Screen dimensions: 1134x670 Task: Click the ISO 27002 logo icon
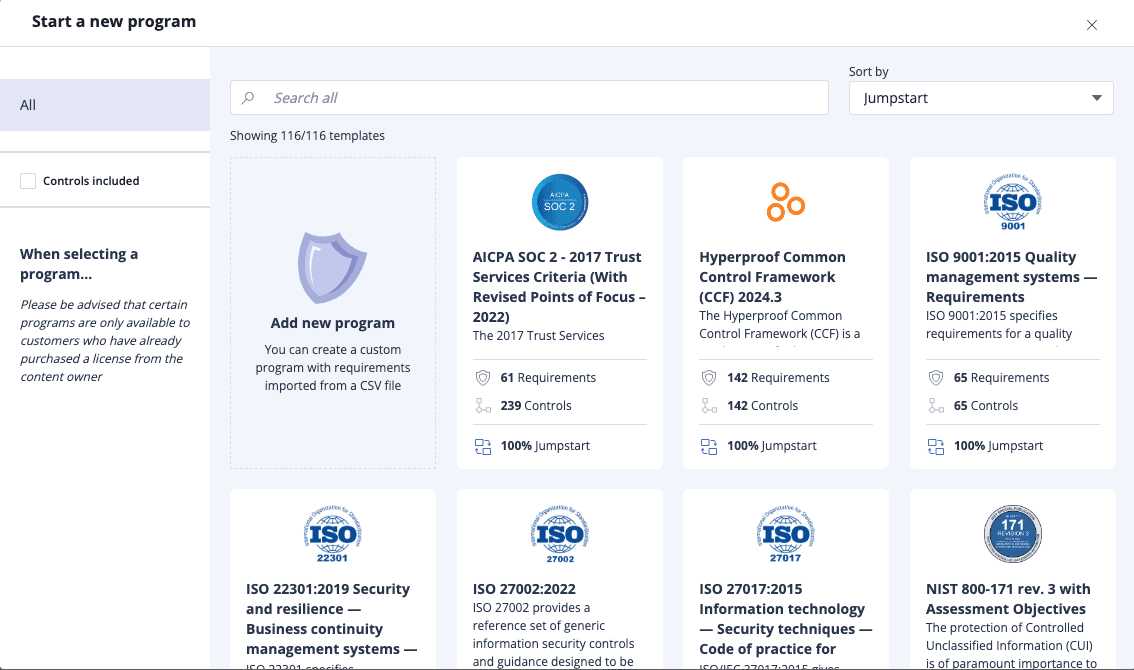click(x=559, y=534)
